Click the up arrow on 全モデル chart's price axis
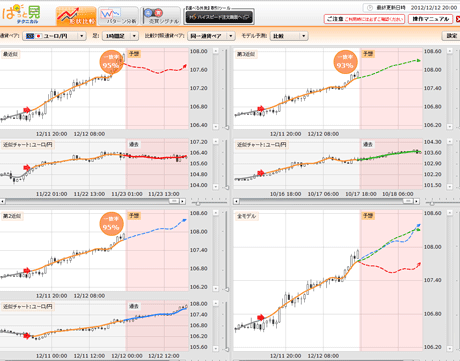The height and width of the screenshot is (361, 460). point(450,213)
